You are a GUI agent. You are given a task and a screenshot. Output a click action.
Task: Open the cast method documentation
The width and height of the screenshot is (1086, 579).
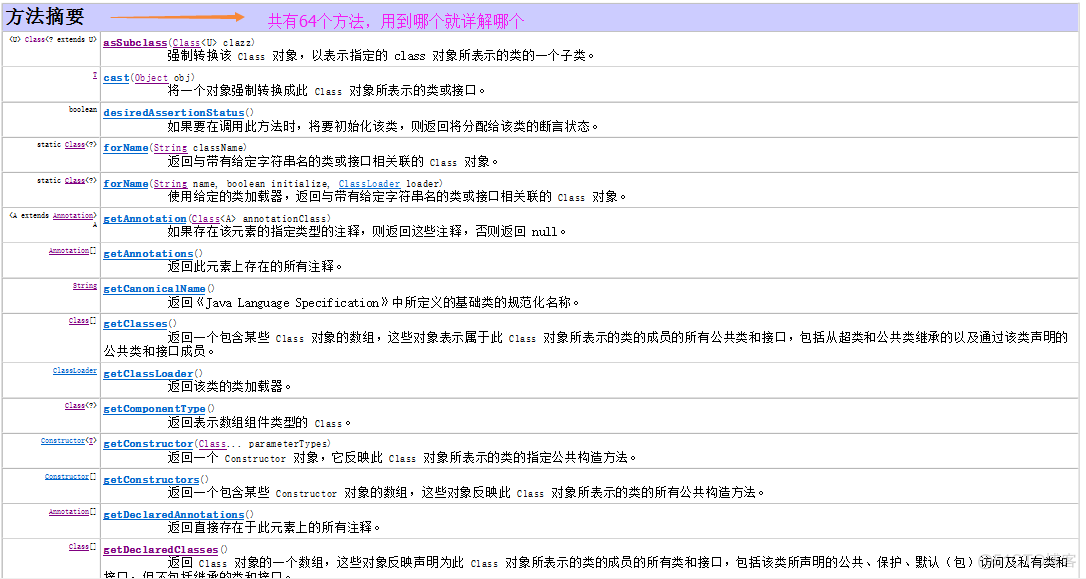(115, 77)
